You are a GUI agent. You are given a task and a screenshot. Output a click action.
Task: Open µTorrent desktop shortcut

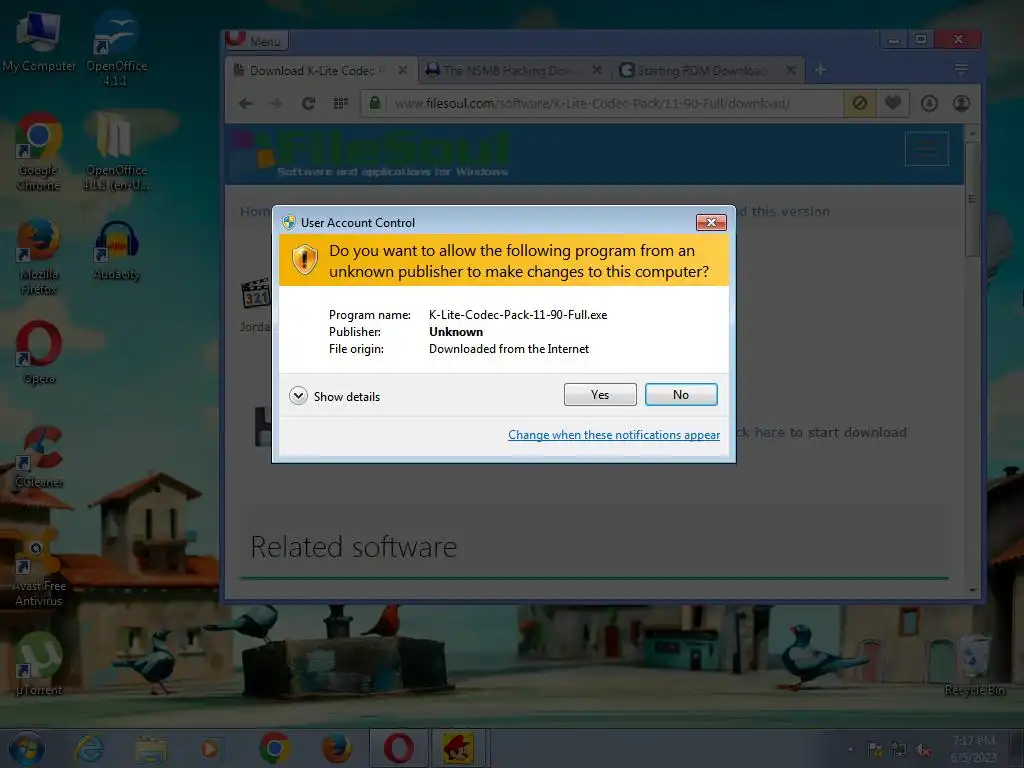click(39, 664)
